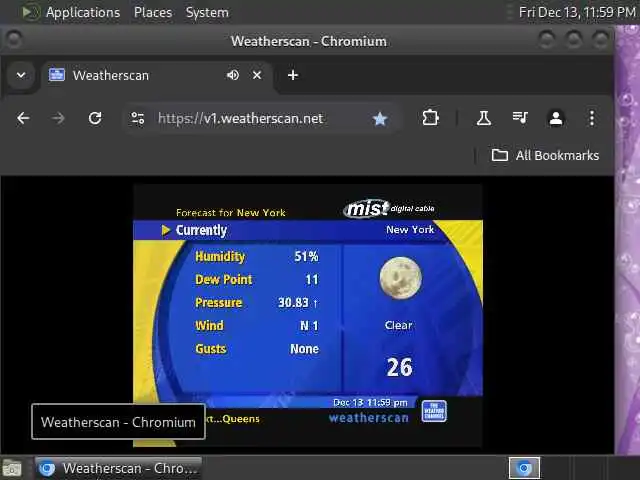
Task: Open the All Bookmarks folder
Action: [545, 156]
